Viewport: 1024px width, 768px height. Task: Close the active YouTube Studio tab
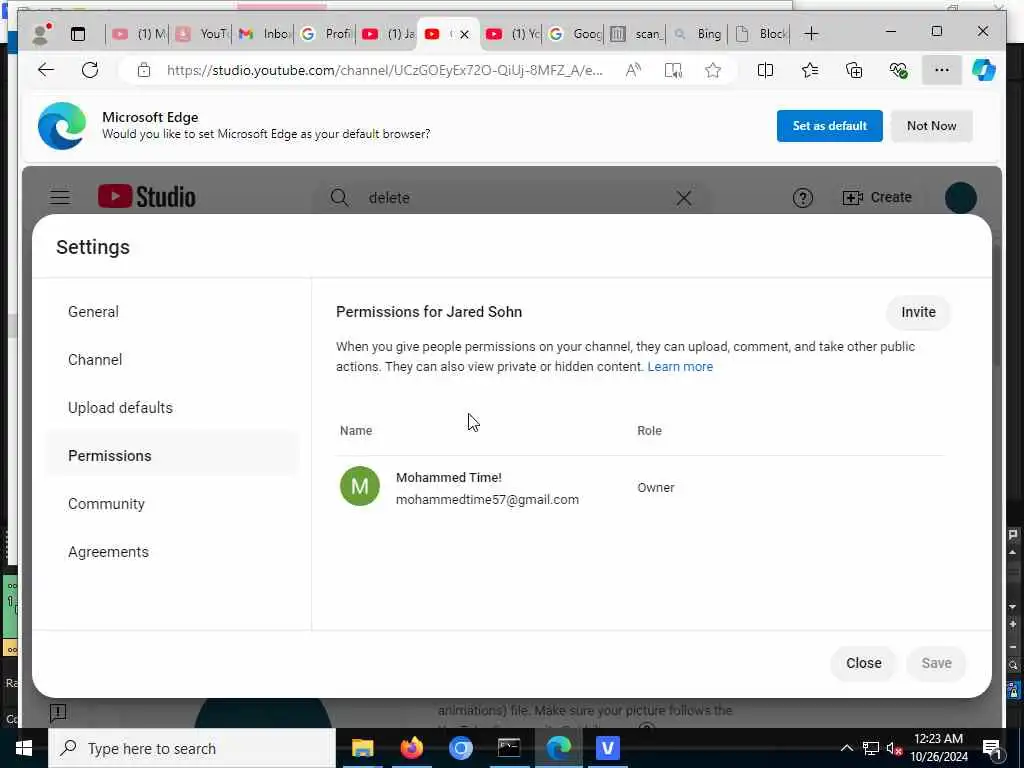[464, 35]
